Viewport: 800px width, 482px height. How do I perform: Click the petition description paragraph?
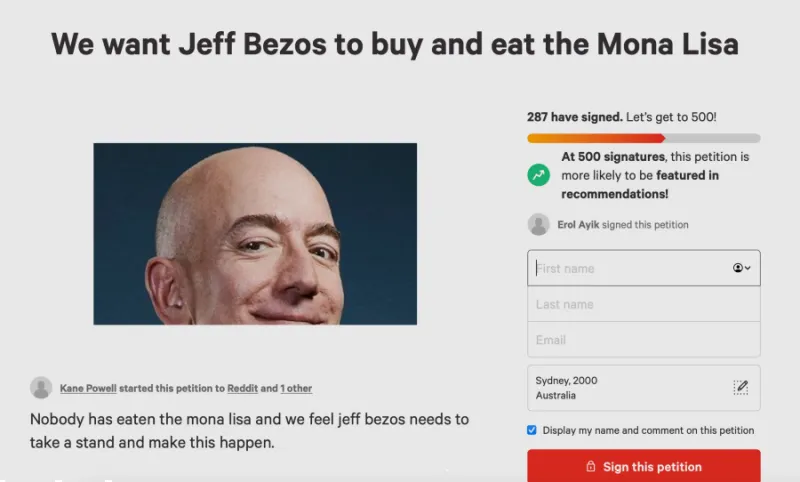pos(249,430)
